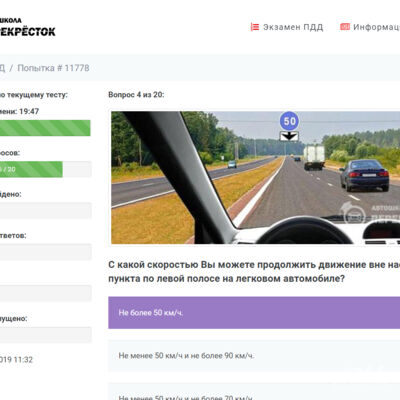Click the empty bar under the ответов label

point(45,252)
